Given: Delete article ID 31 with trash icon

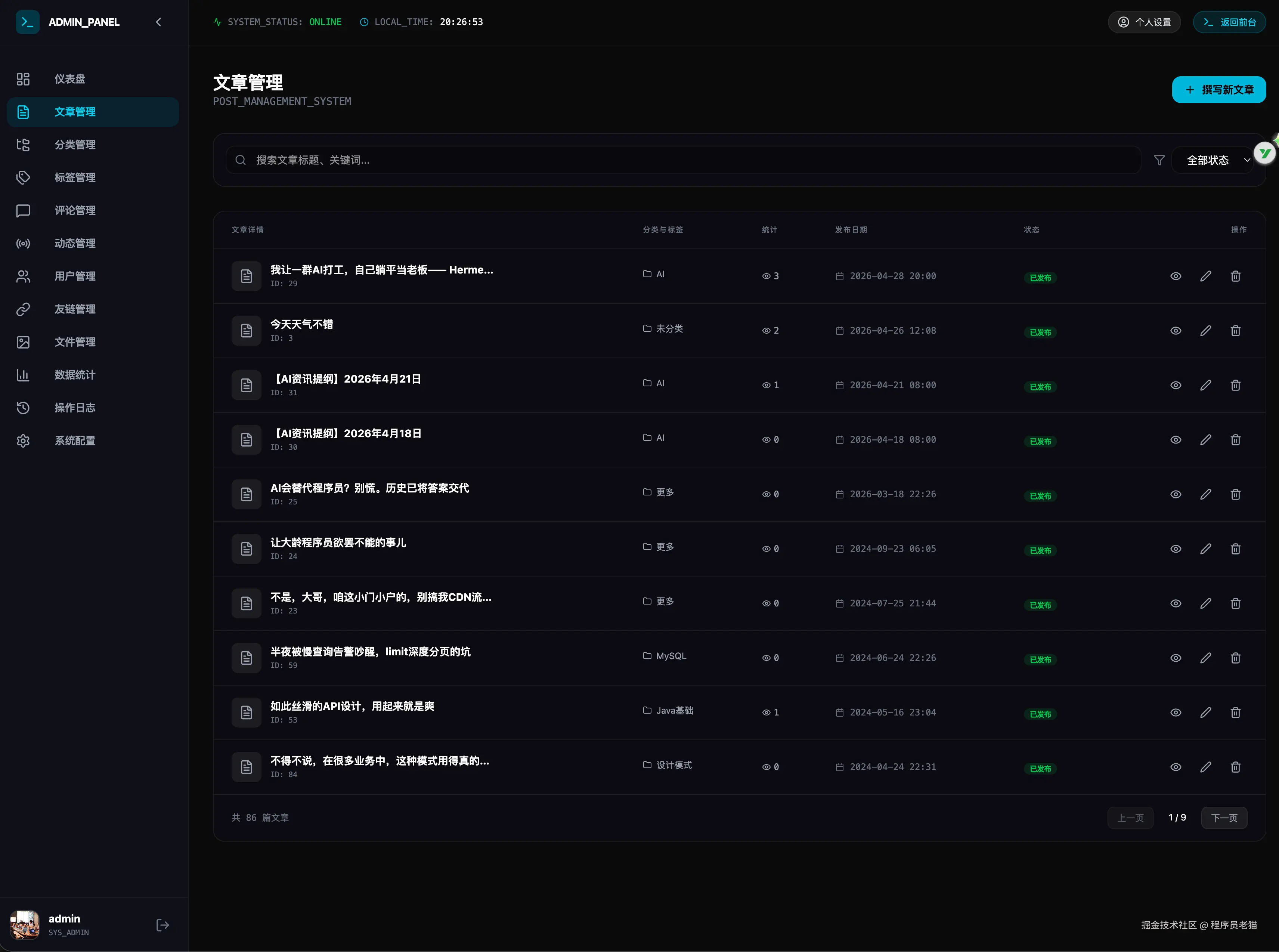Looking at the screenshot, I should tap(1235, 385).
